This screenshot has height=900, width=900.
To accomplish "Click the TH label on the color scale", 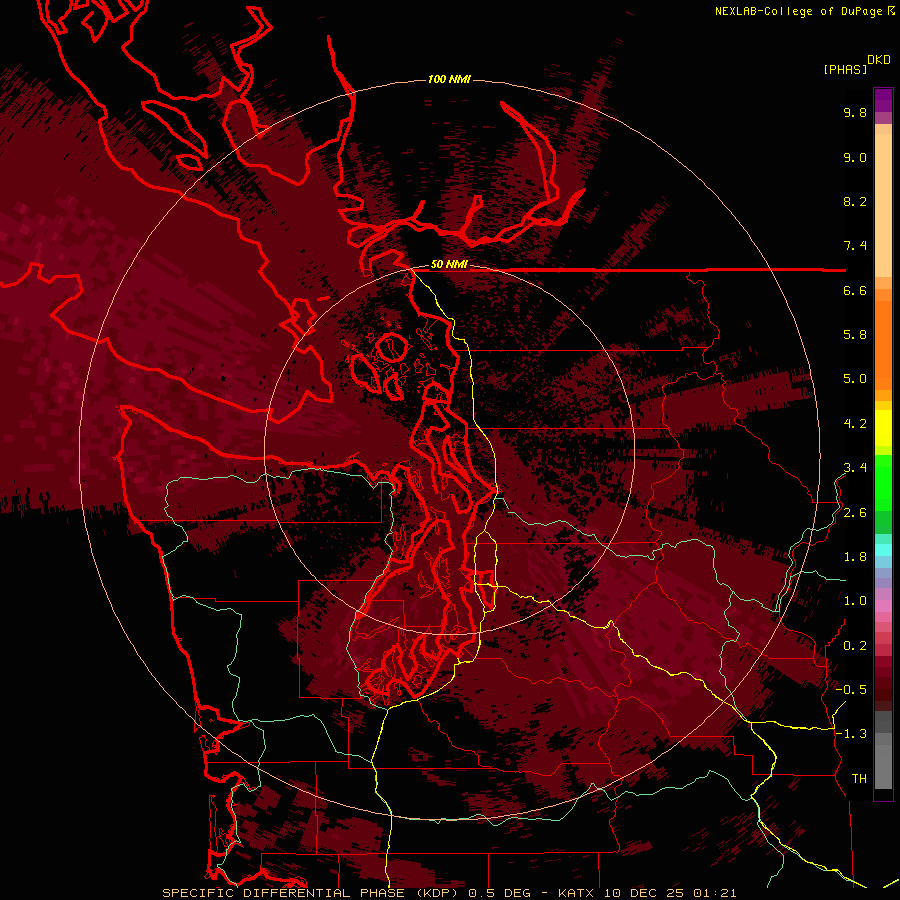I will click(859, 779).
